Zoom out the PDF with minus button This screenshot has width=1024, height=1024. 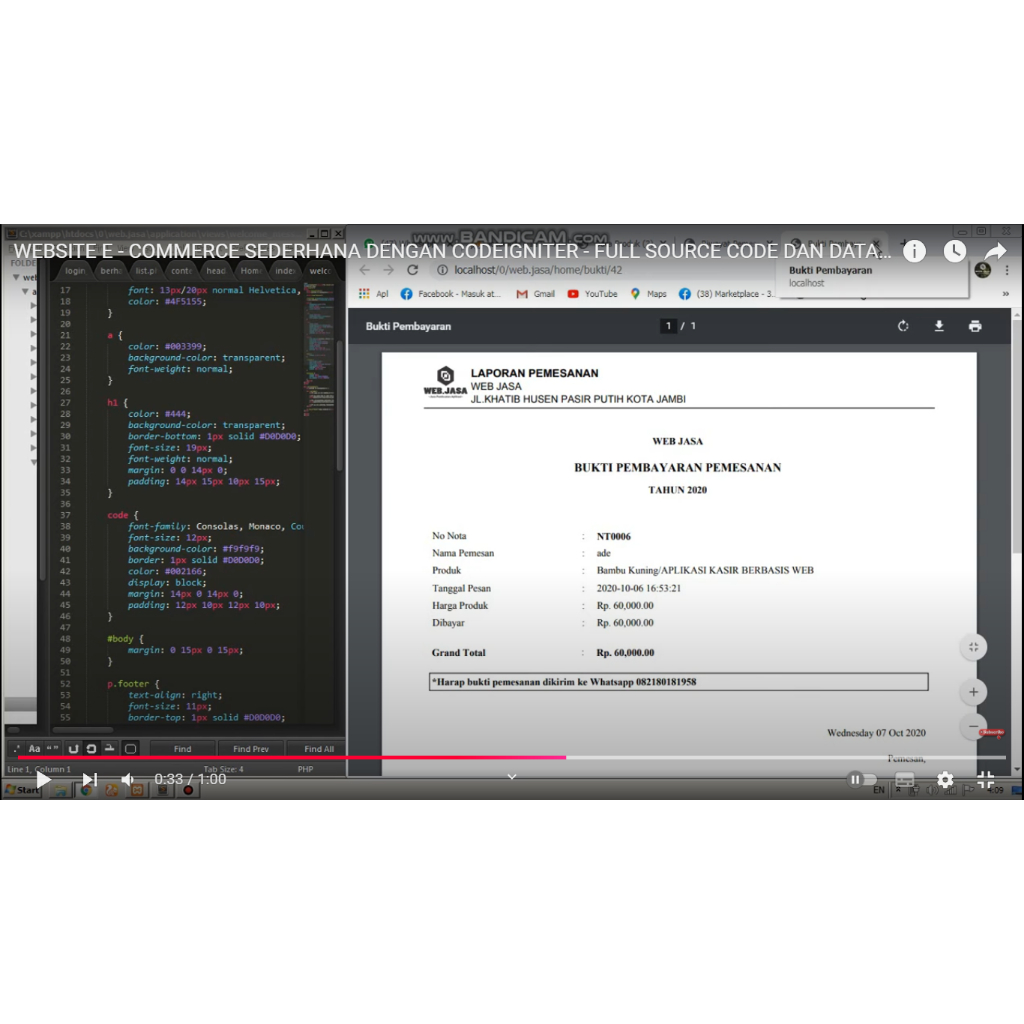click(974, 726)
